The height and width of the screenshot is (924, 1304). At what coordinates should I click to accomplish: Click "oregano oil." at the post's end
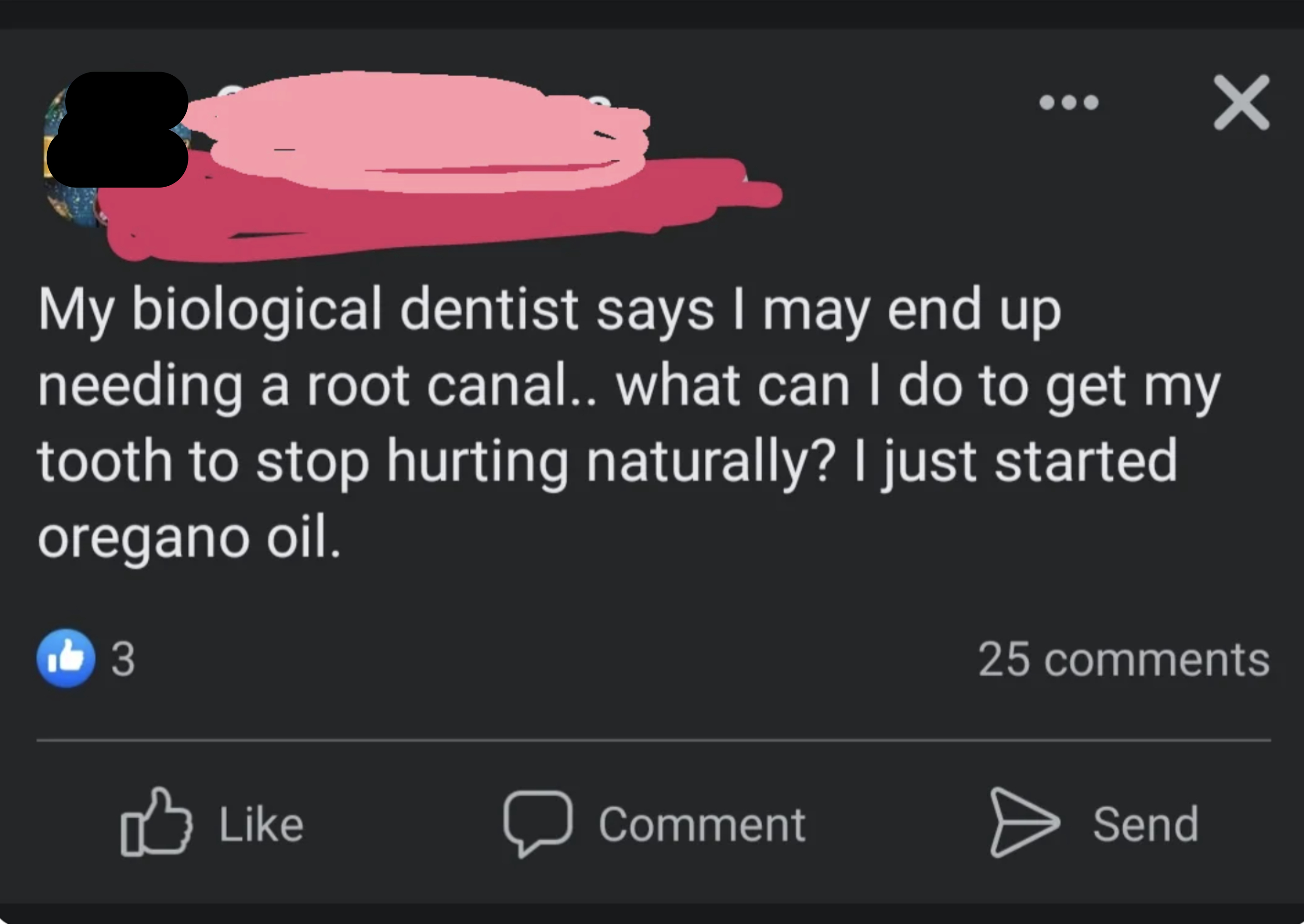pyautogui.click(x=189, y=536)
